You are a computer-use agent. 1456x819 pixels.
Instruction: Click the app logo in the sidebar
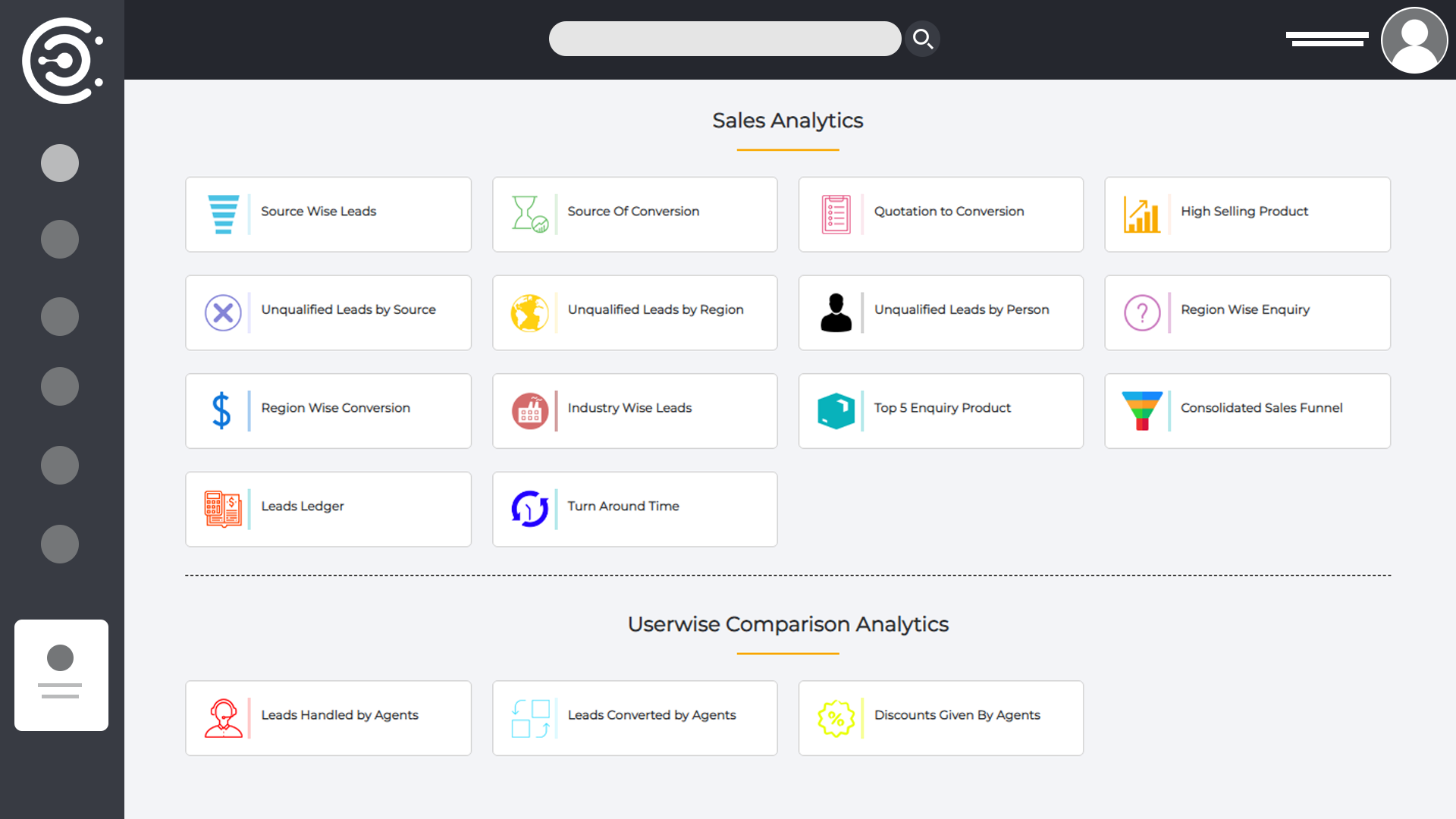click(62, 61)
